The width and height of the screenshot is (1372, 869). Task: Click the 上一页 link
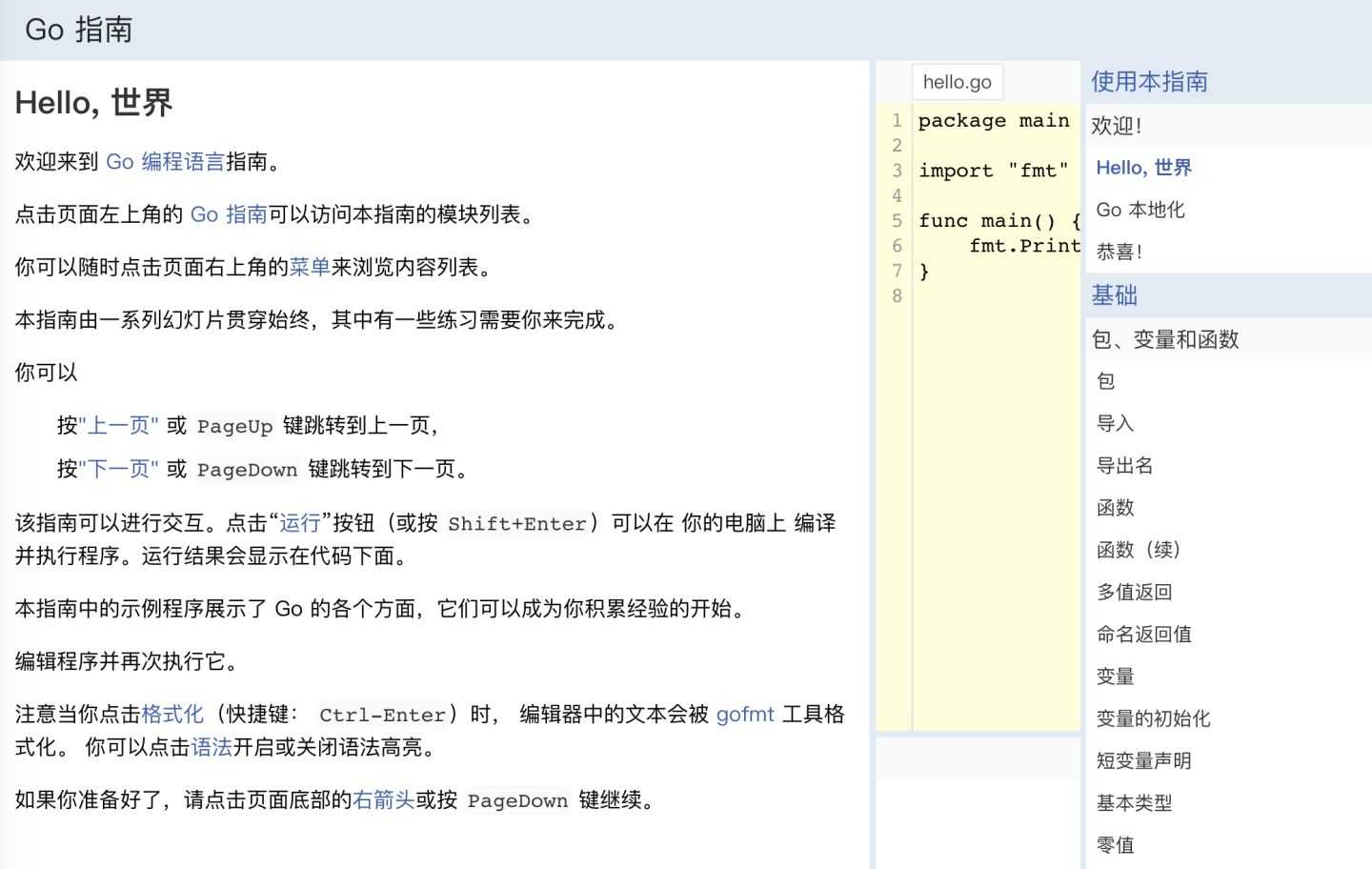pyautogui.click(x=118, y=426)
